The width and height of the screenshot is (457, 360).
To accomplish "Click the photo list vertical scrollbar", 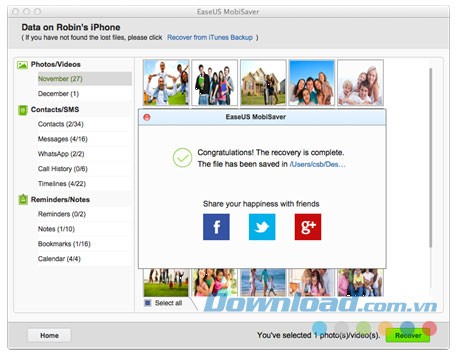I will coord(430,158).
